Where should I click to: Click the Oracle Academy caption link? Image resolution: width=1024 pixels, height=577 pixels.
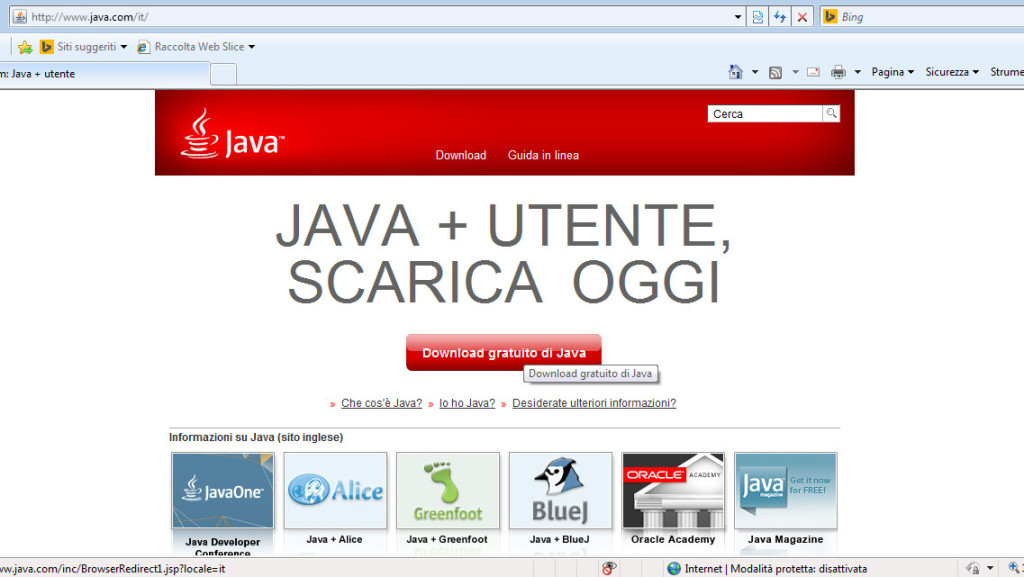(x=673, y=539)
